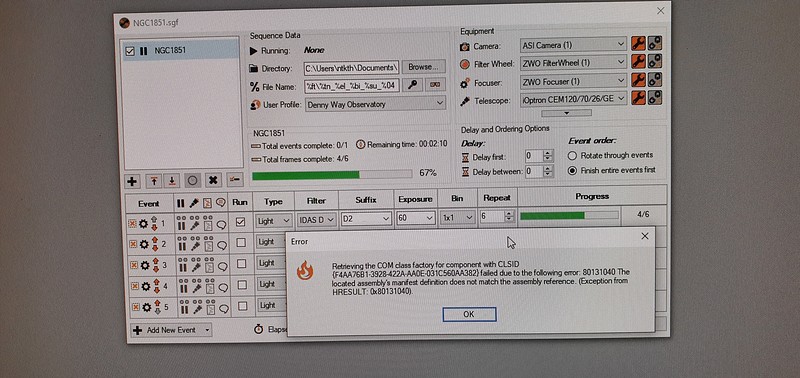The height and width of the screenshot is (378, 800).
Task: Open User Profile dropdown Denny Way Observatory
Action: tap(376, 104)
